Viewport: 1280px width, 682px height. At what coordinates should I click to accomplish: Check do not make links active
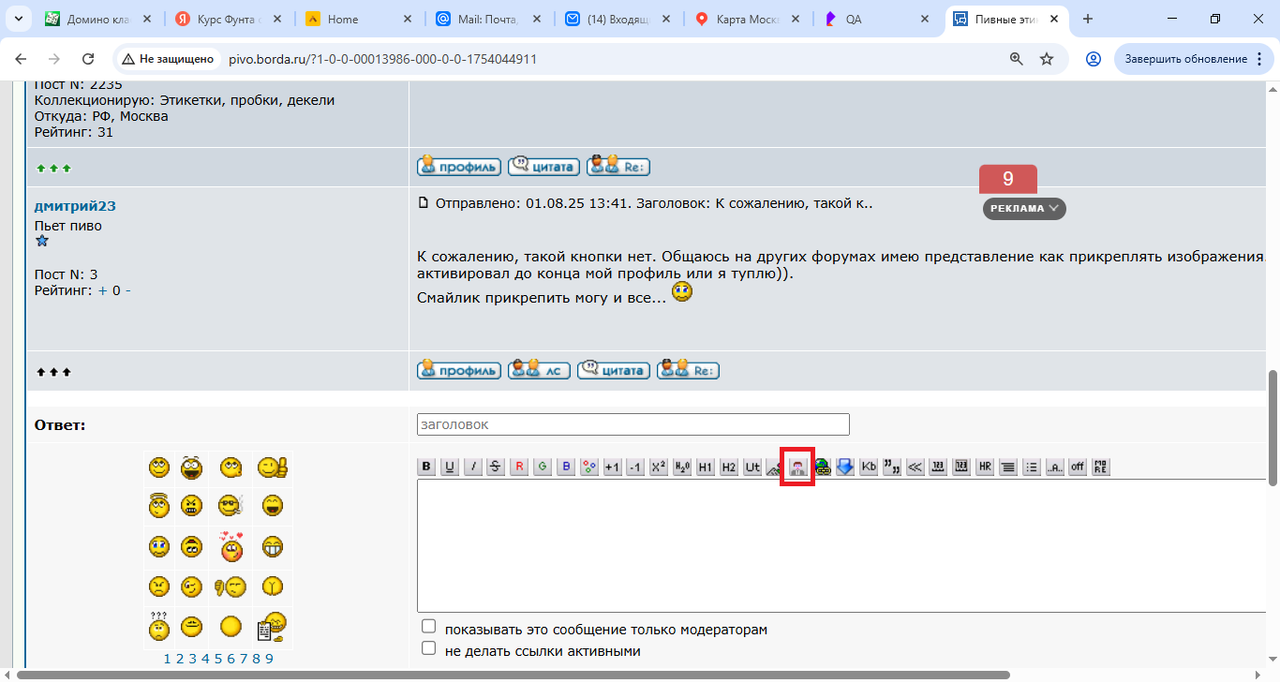tap(429, 648)
